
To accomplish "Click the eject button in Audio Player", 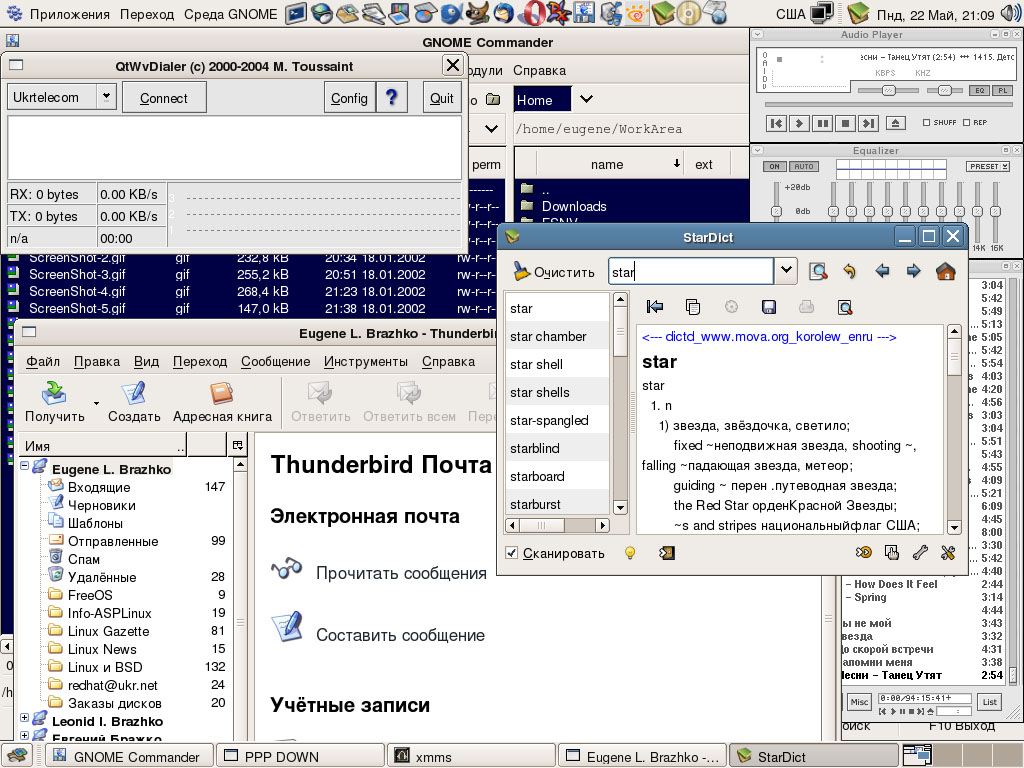I will coord(895,123).
